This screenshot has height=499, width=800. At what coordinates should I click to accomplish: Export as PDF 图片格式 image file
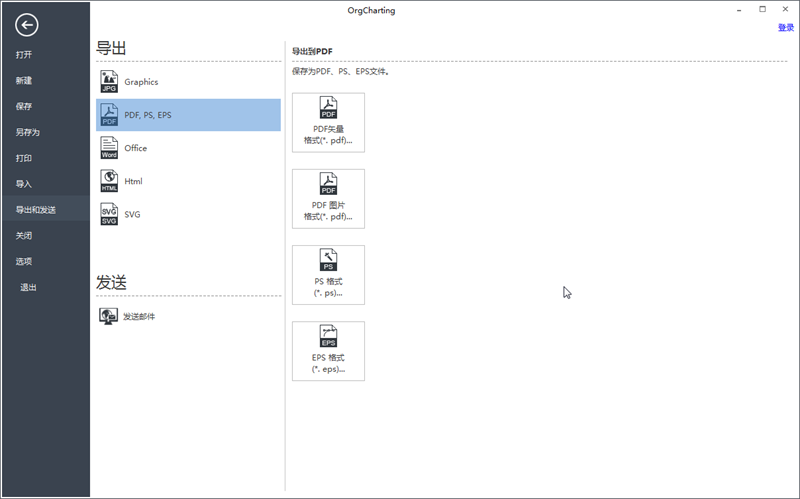[x=328, y=198]
